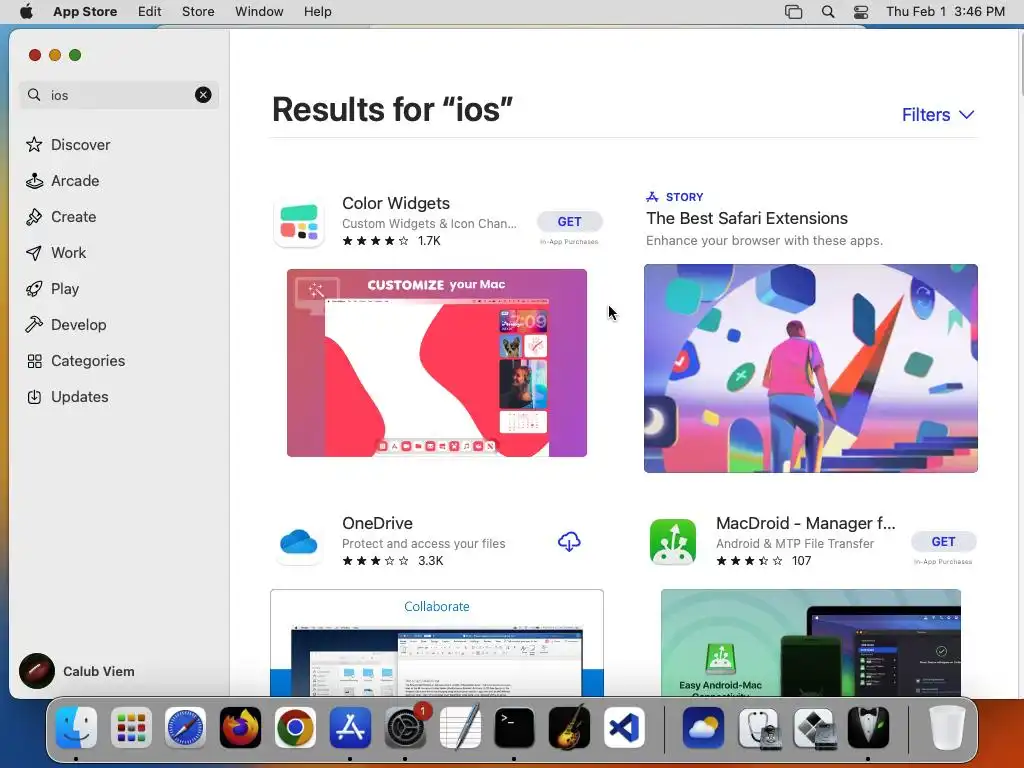1024x768 pixels.
Task: Open Control Center in the menu bar
Action: click(x=861, y=12)
